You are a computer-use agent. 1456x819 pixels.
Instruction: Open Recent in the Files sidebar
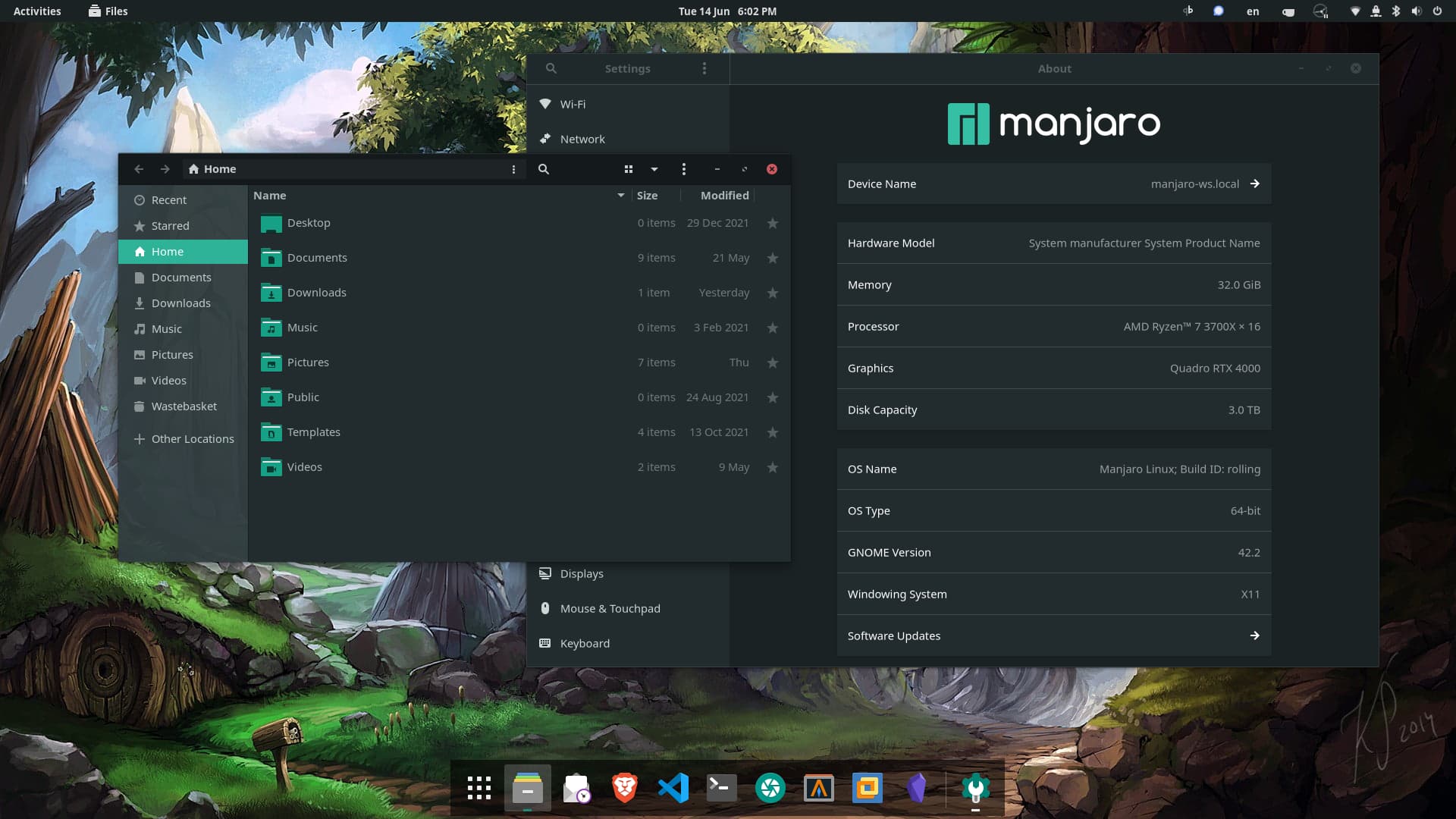click(x=183, y=200)
